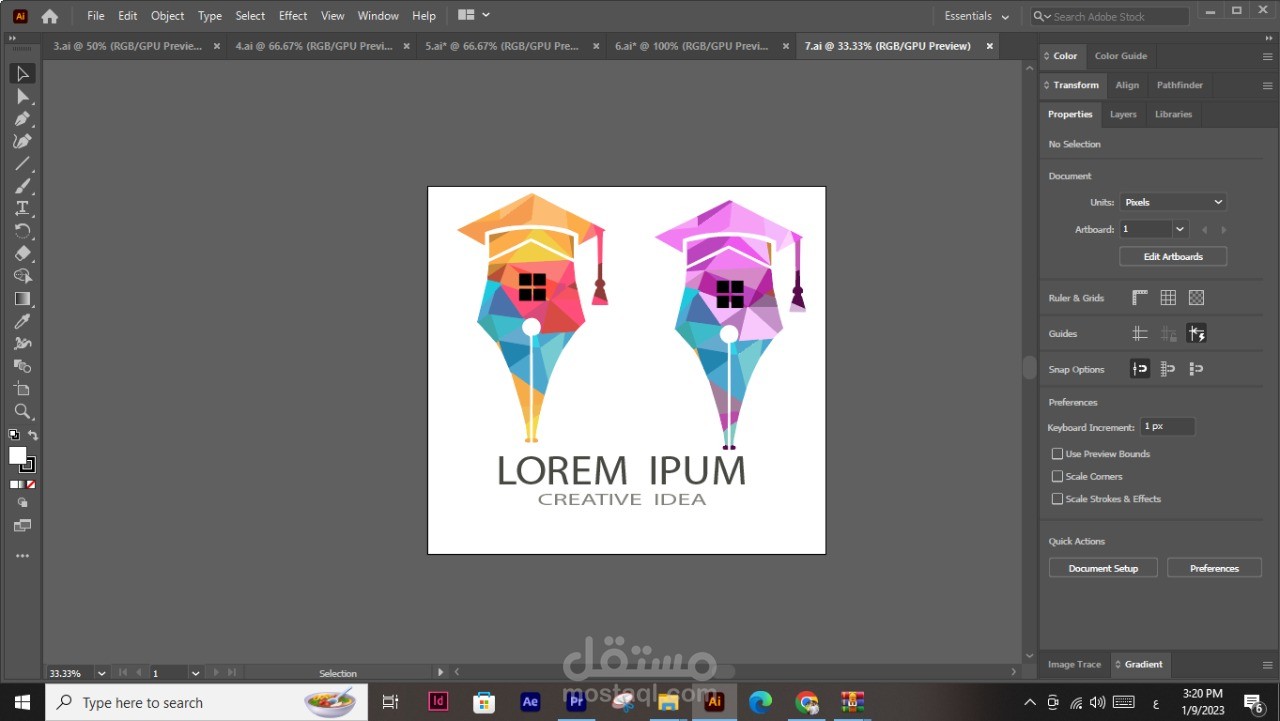Screen dimensions: 1280x721
Task: Choose the Curvature tool
Action: tap(22, 141)
